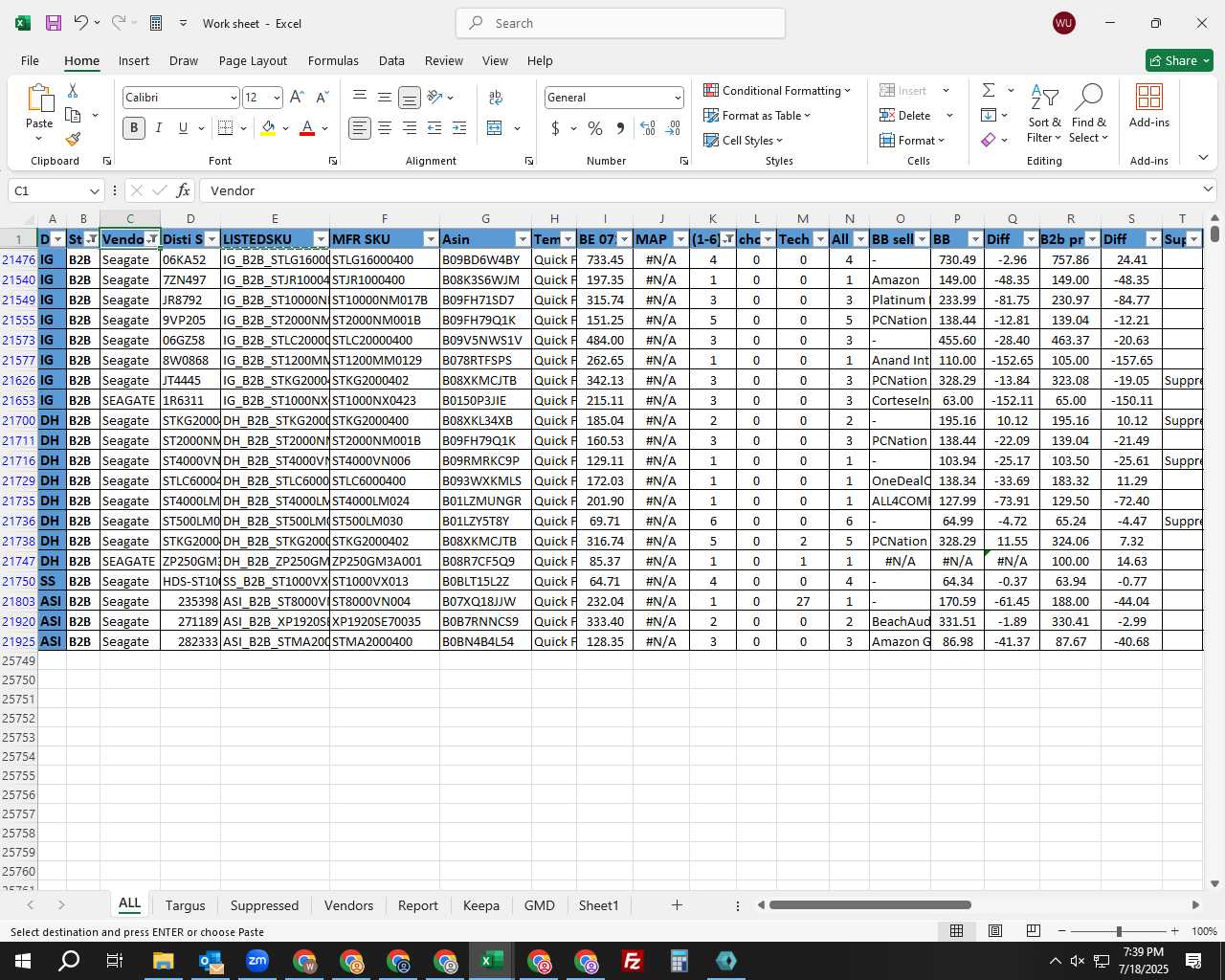This screenshot has width=1225, height=980.
Task: Click the Cut scissors icon
Action: pos(73,90)
